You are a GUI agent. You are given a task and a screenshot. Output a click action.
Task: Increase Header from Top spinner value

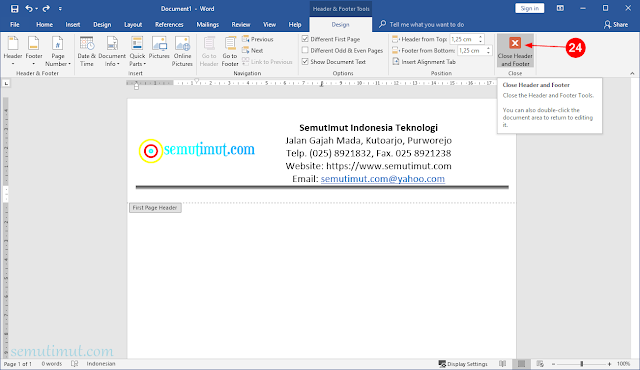[480, 37]
